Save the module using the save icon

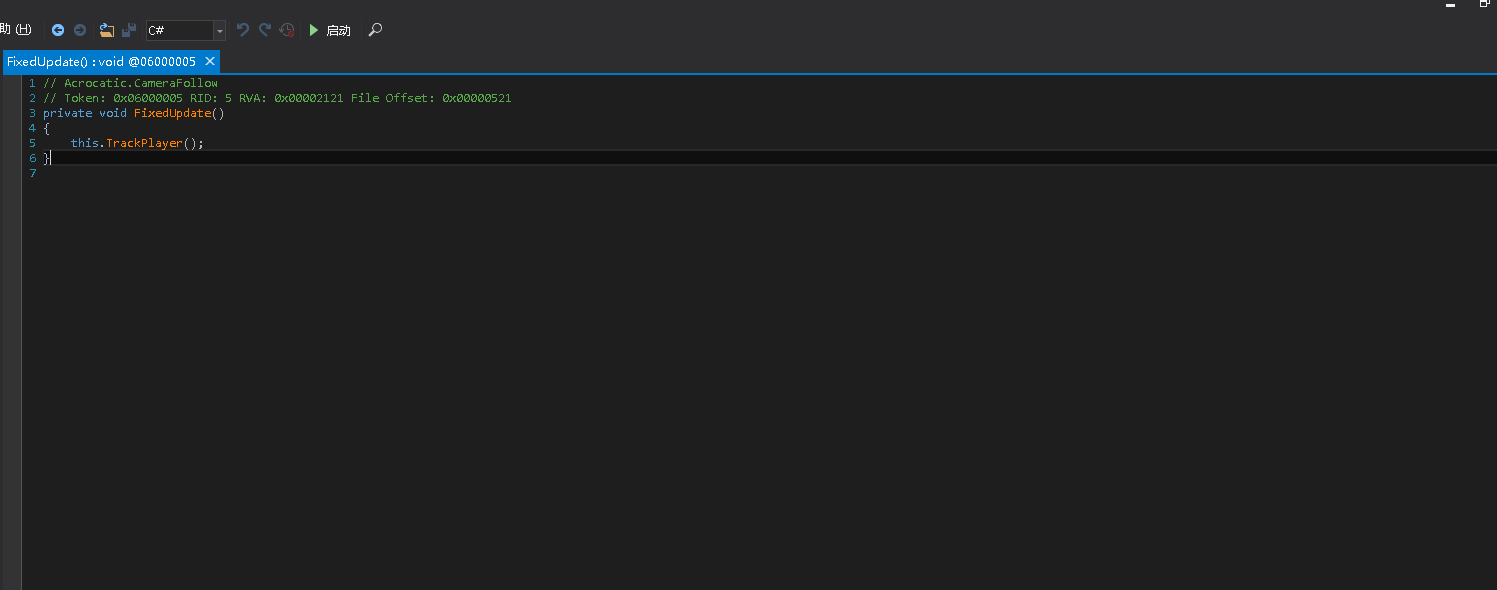[128, 29]
